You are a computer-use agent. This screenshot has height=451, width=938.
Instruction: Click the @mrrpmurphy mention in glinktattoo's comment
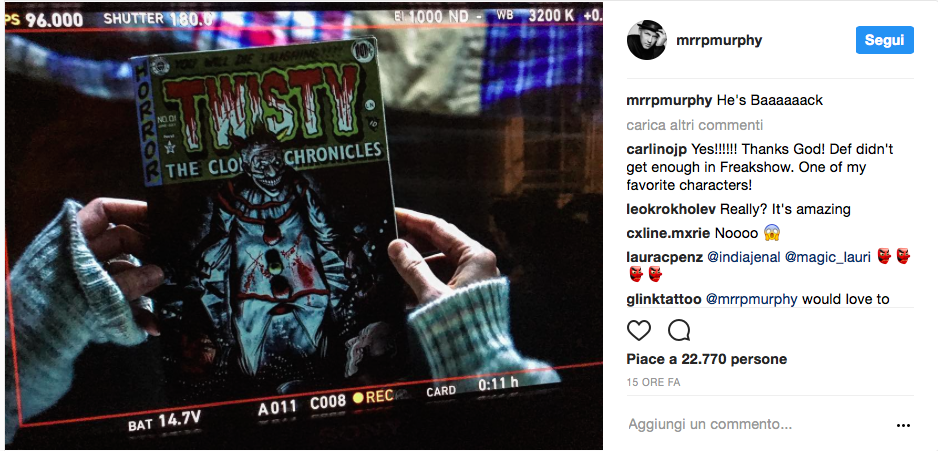pyautogui.click(x=751, y=299)
